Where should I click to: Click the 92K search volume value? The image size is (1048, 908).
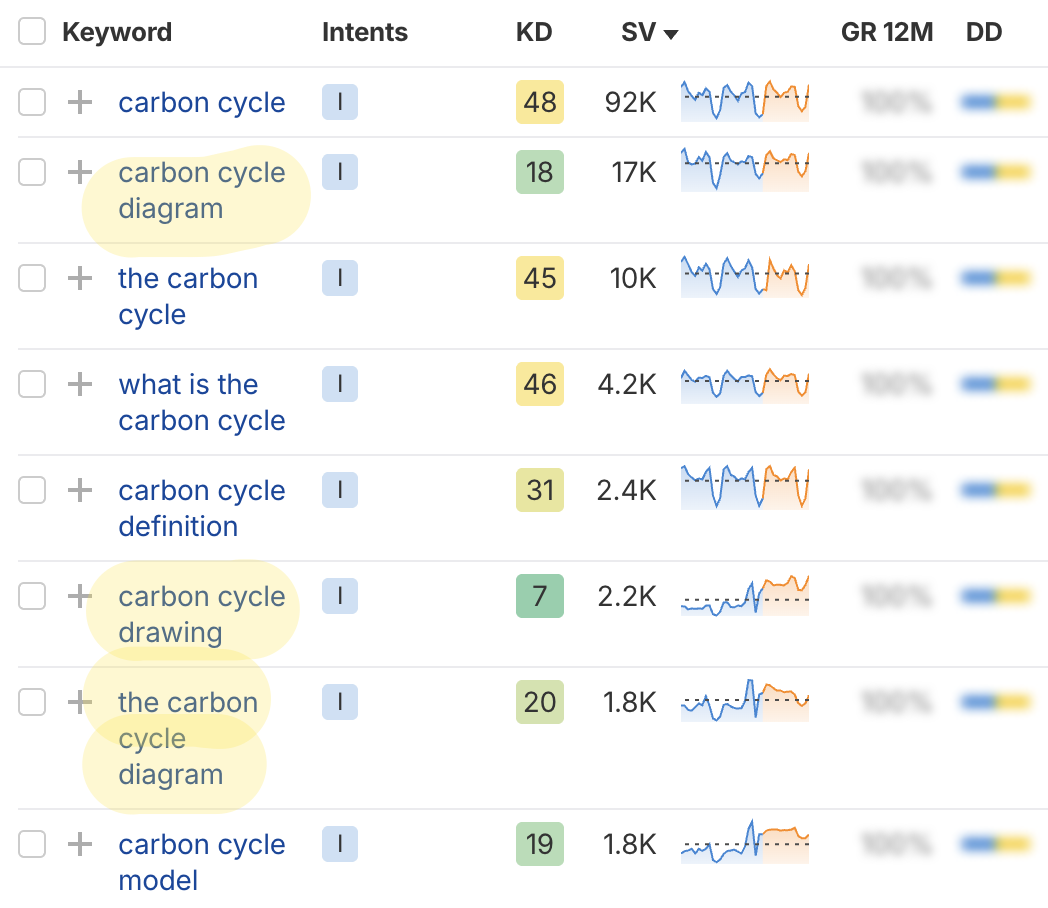pyautogui.click(x=630, y=102)
